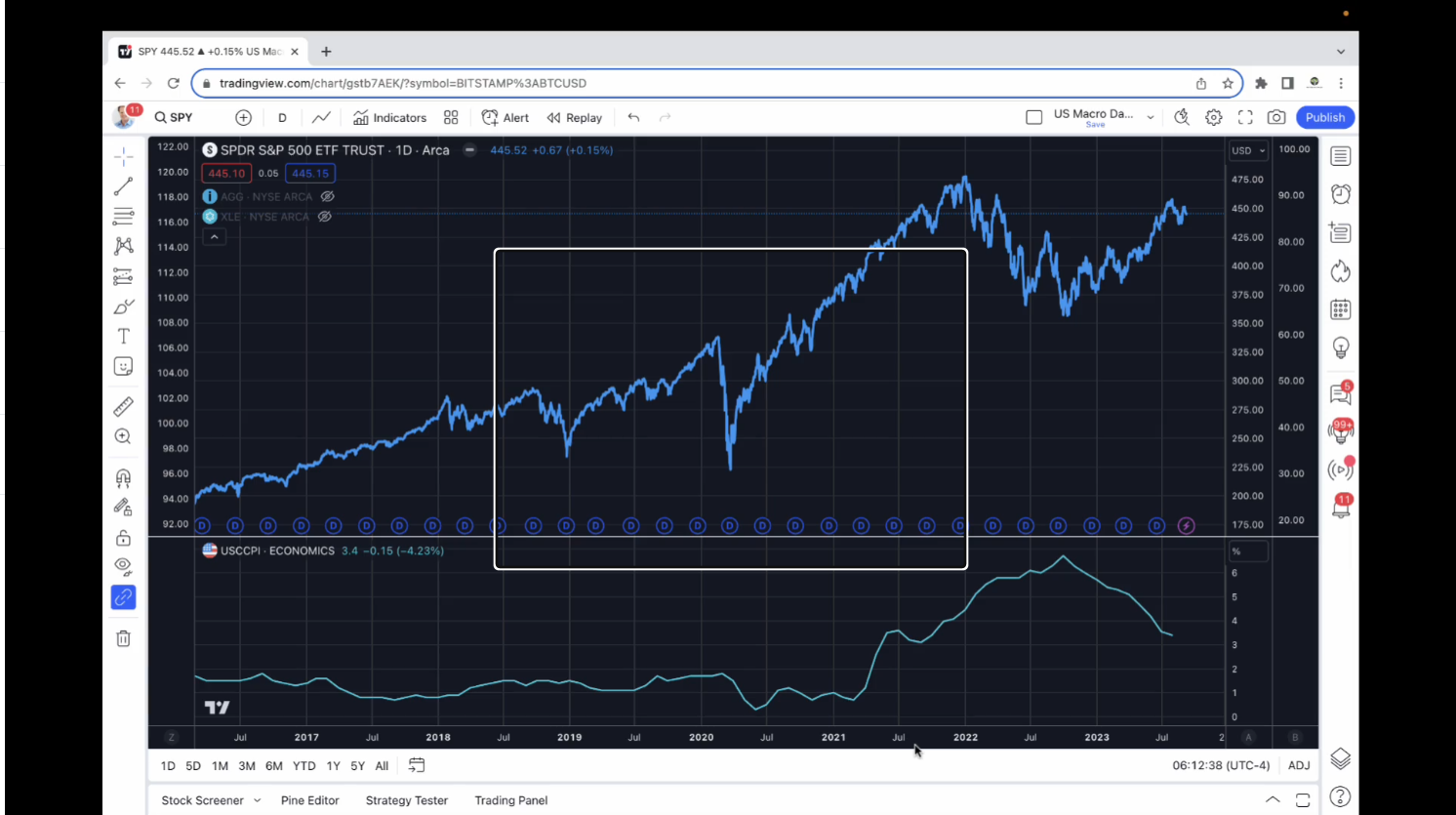The width and height of the screenshot is (1456, 815).
Task: Collapse the indicator legend chevron
Action: click(x=214, y=236)
